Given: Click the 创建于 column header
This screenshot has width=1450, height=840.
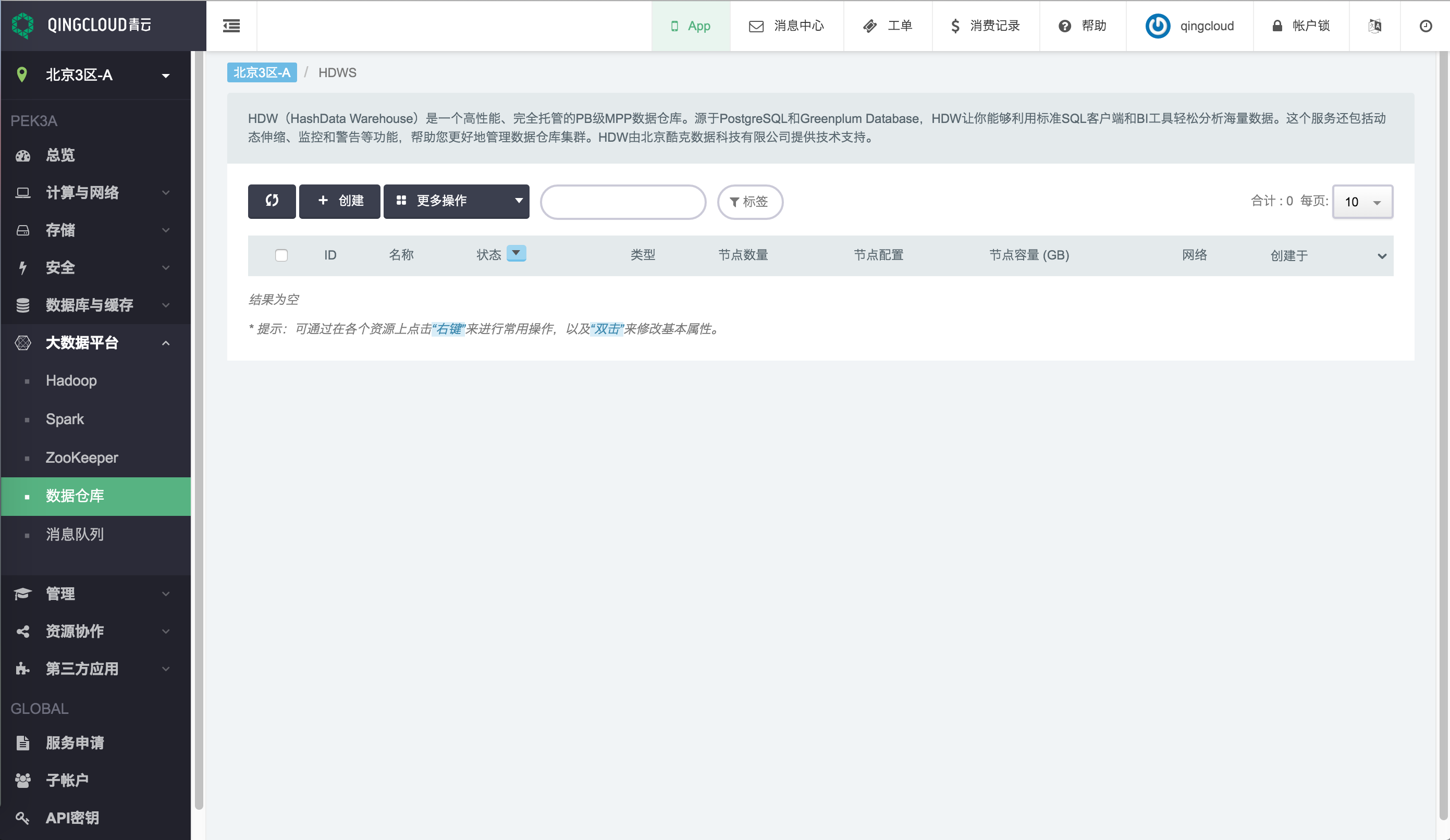Looking at the screenshot, I should (1289, 256).
